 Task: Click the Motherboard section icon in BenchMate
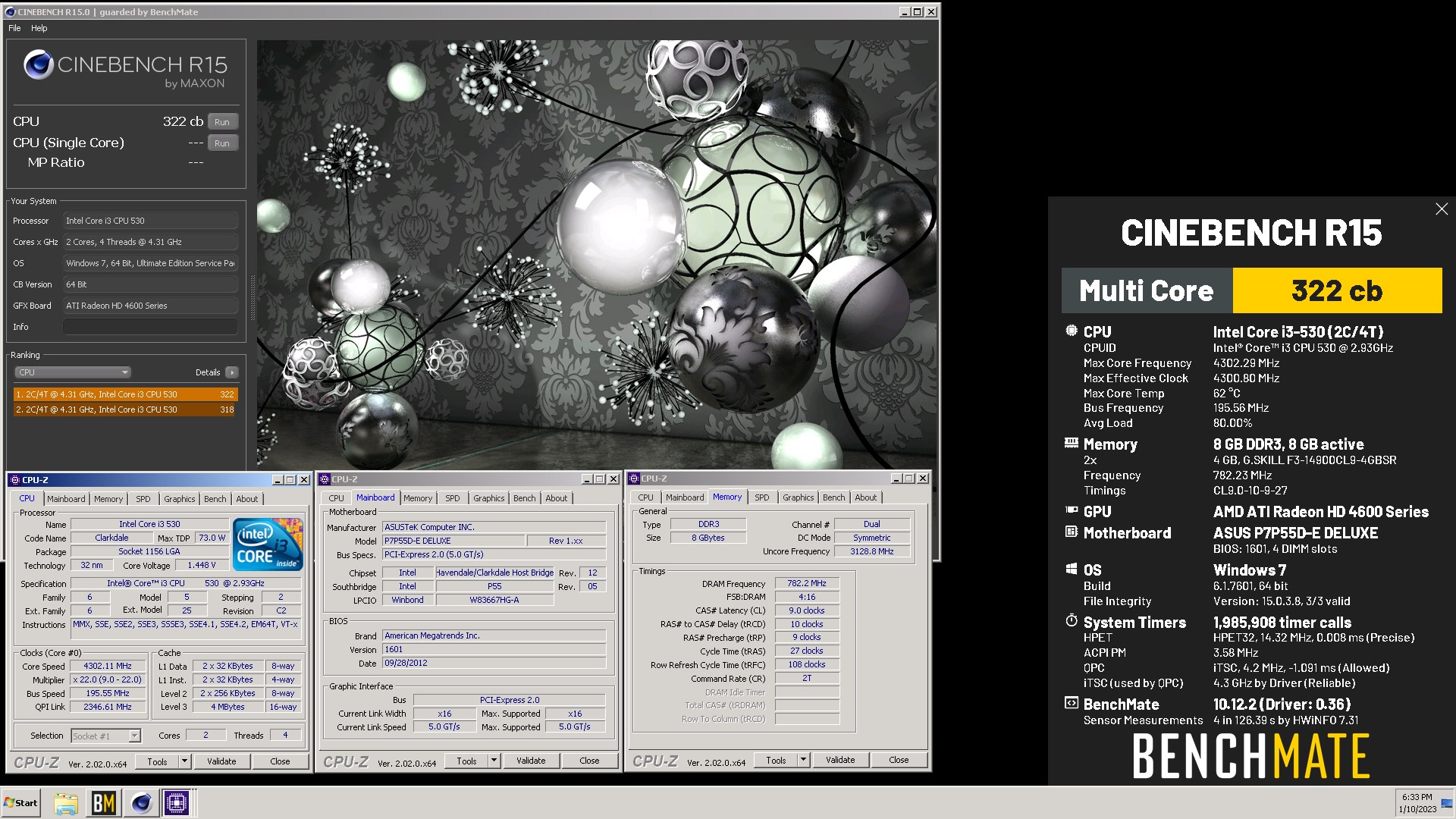coord(1072,532)
